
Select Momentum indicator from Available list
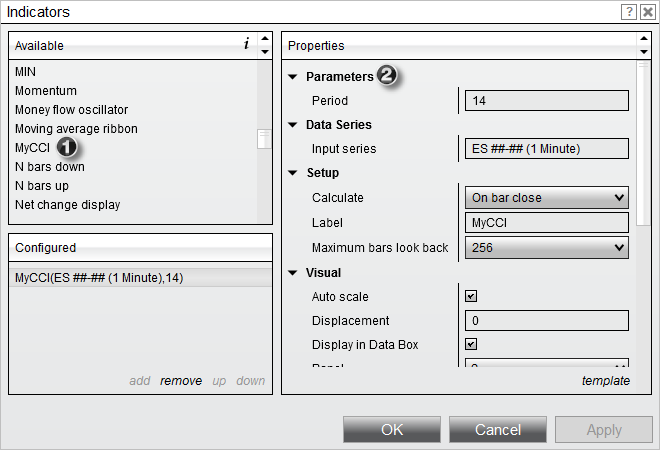pos(46,91)
